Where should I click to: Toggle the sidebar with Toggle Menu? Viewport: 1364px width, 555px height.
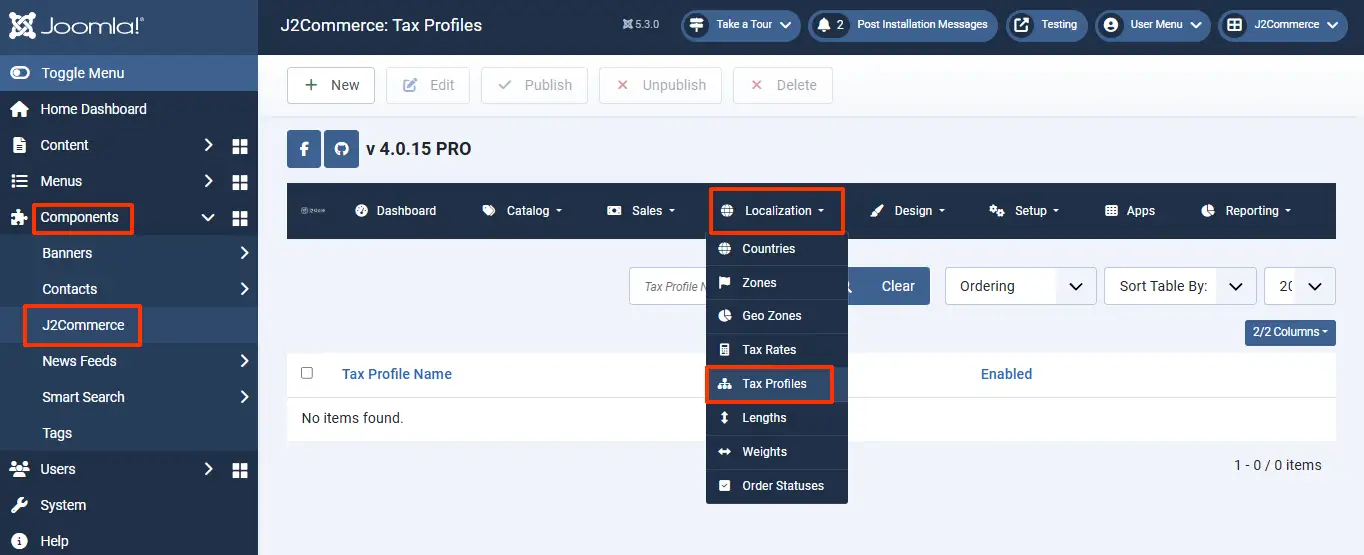[129, 73]
